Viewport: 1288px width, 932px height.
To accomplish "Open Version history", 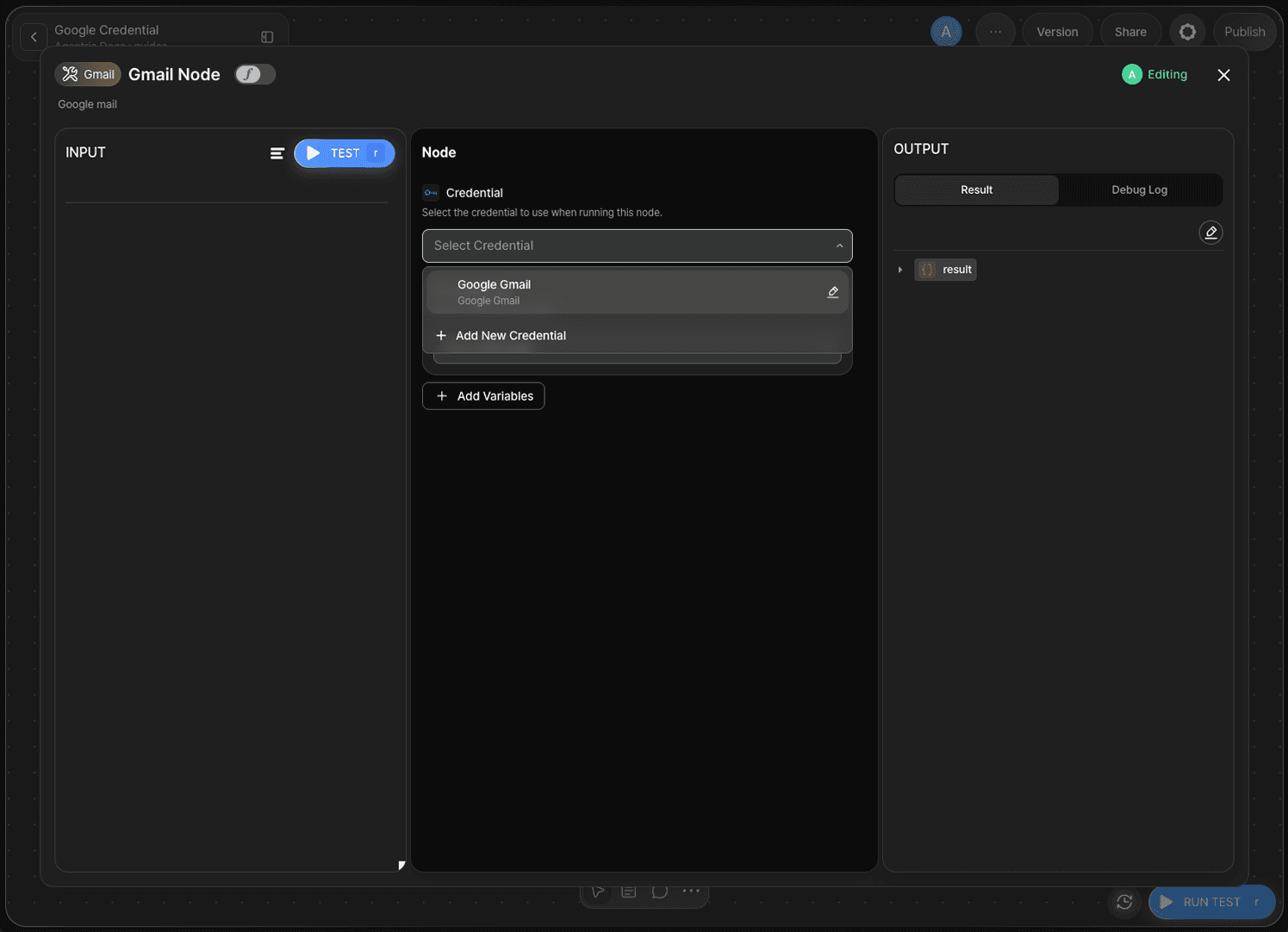I will [1057, 32].
